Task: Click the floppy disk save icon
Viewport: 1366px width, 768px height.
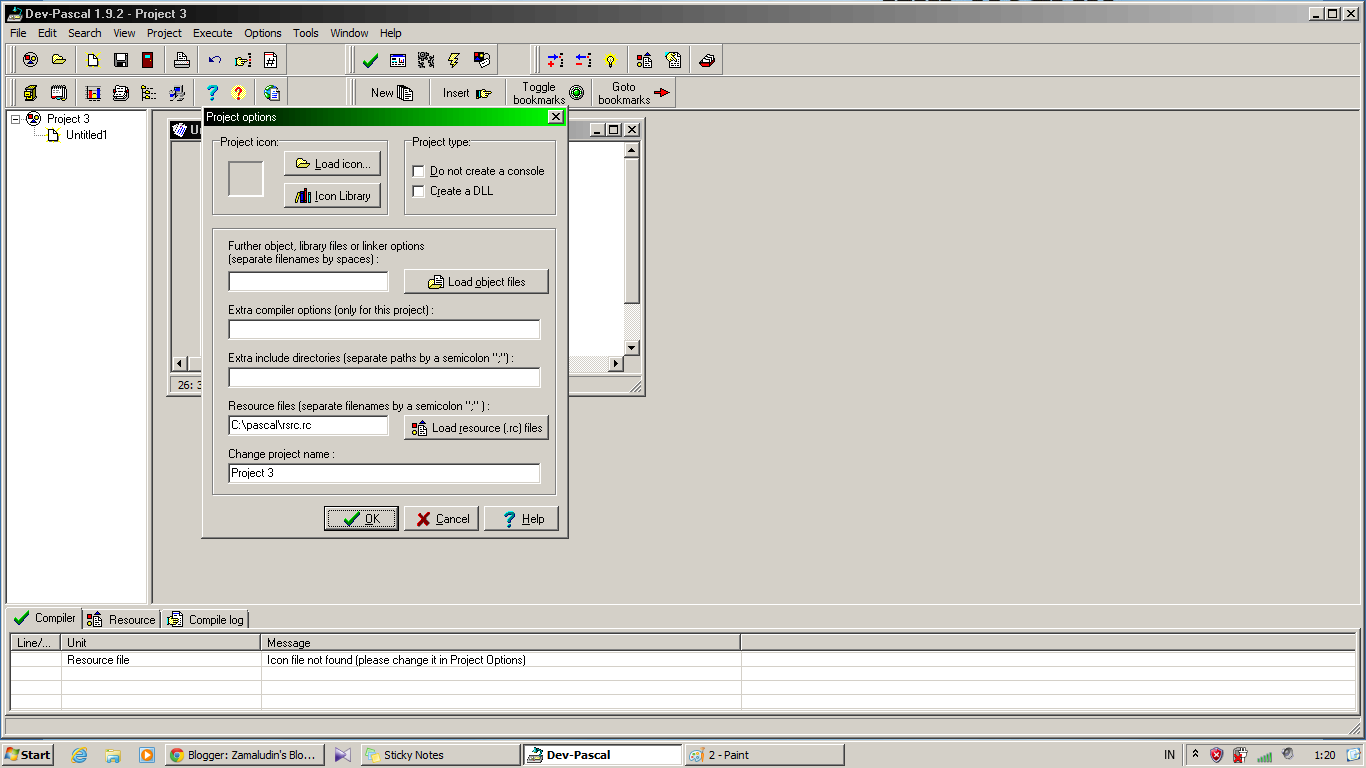Action: pos(120,60)
